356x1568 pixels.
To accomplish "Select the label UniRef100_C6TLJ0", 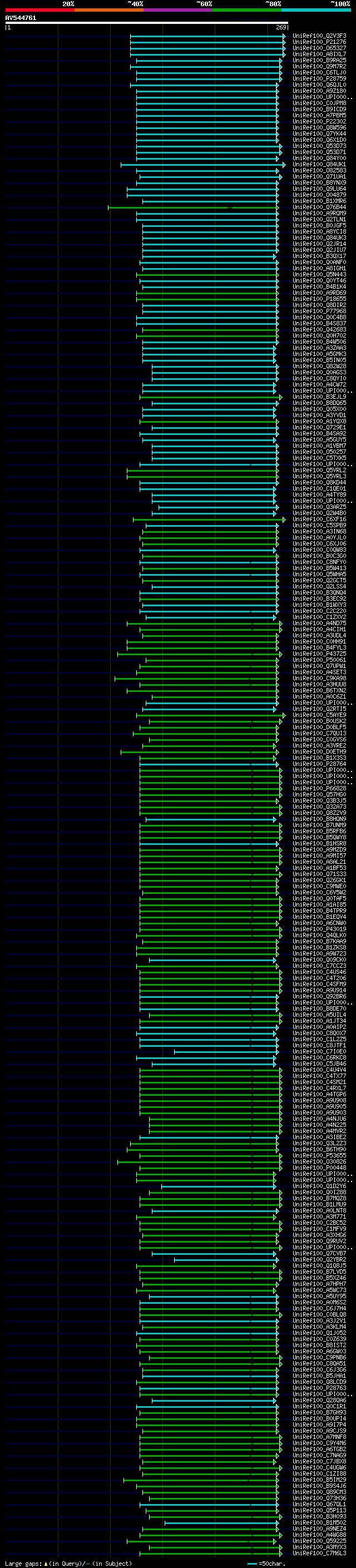I will coord(319,72).
